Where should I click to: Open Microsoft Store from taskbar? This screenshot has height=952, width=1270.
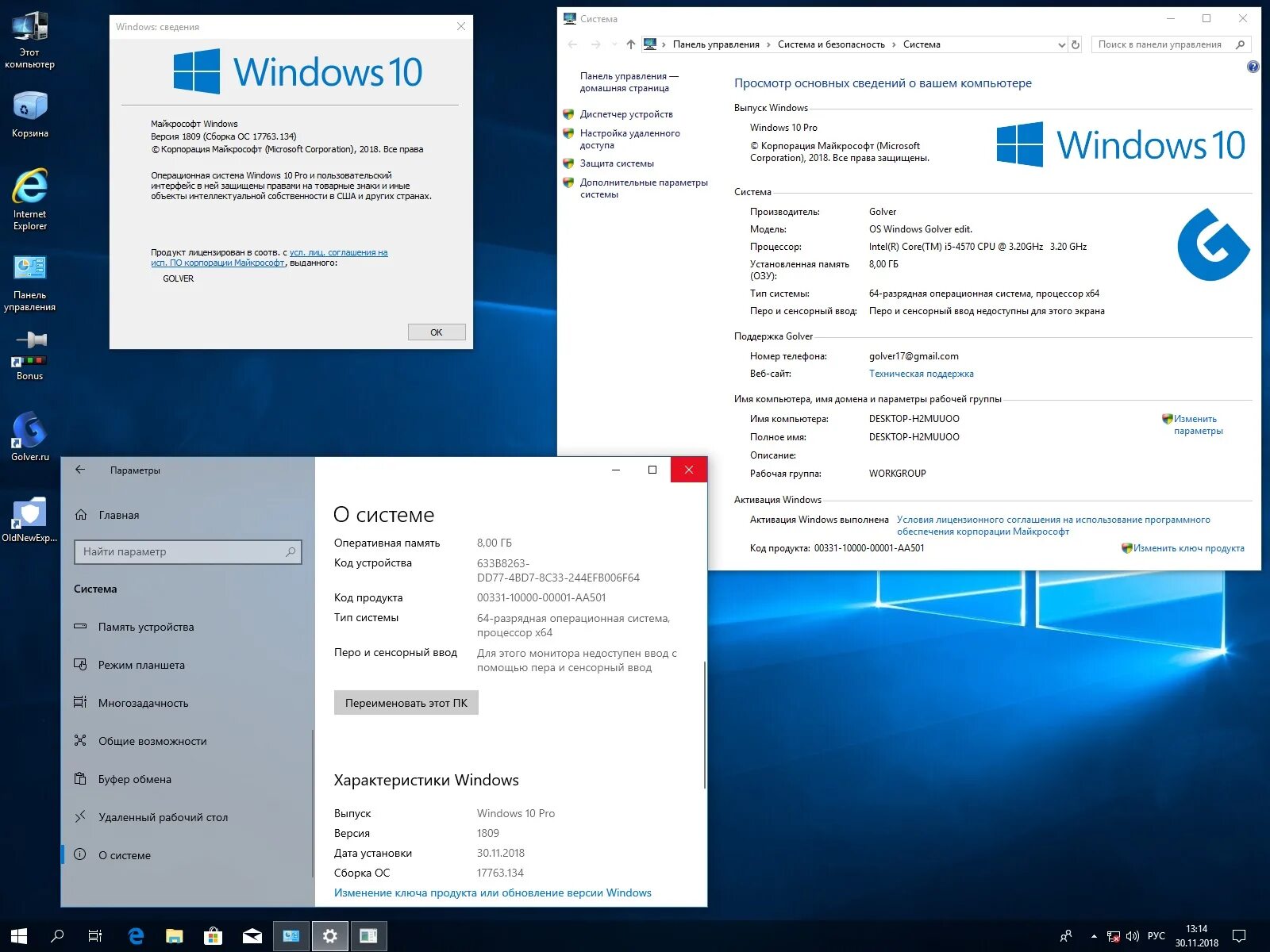(x=213, y=936)
